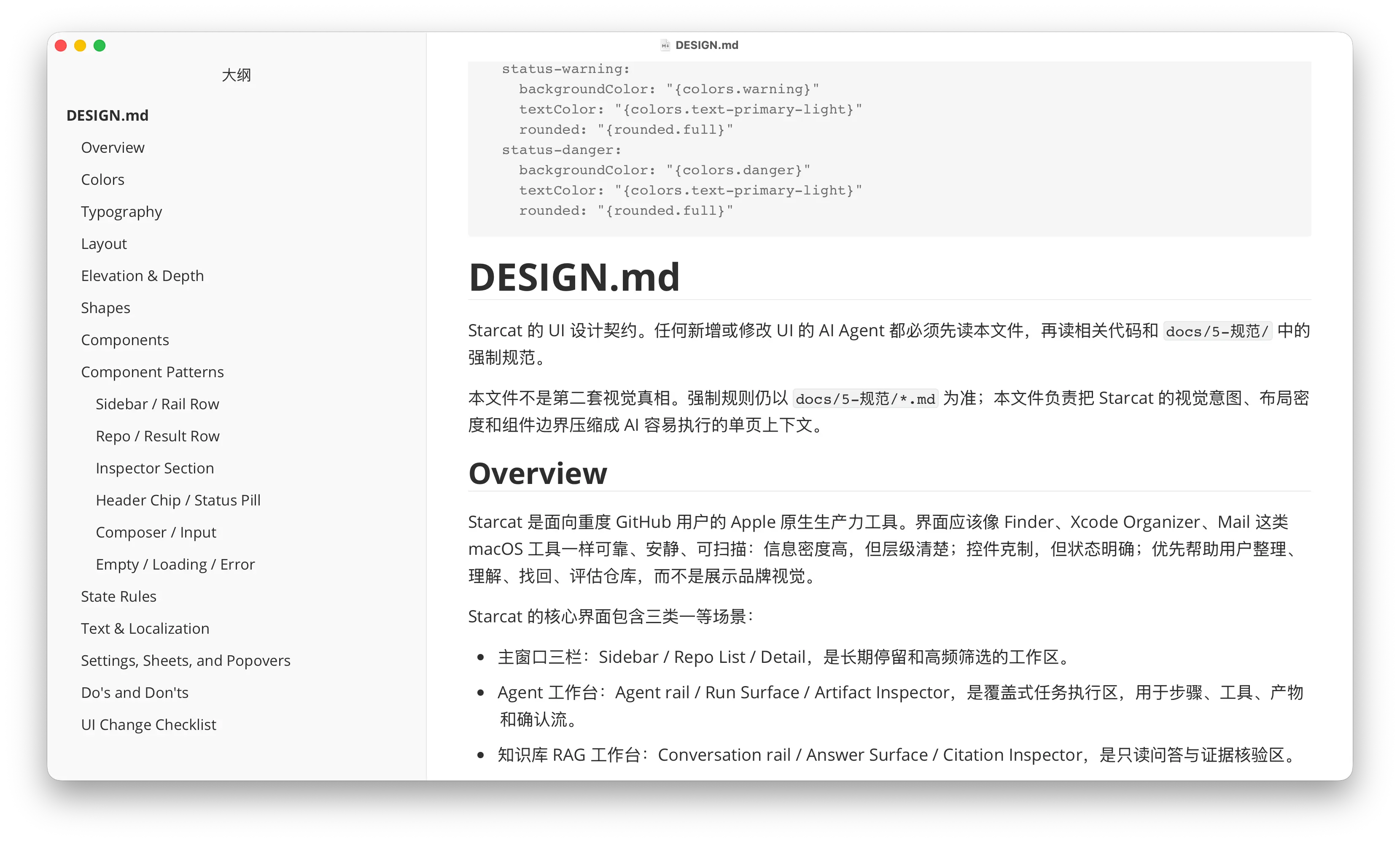Open Empty / Loading / Error subsection
Screen dimensions: 1400x843
175,565
